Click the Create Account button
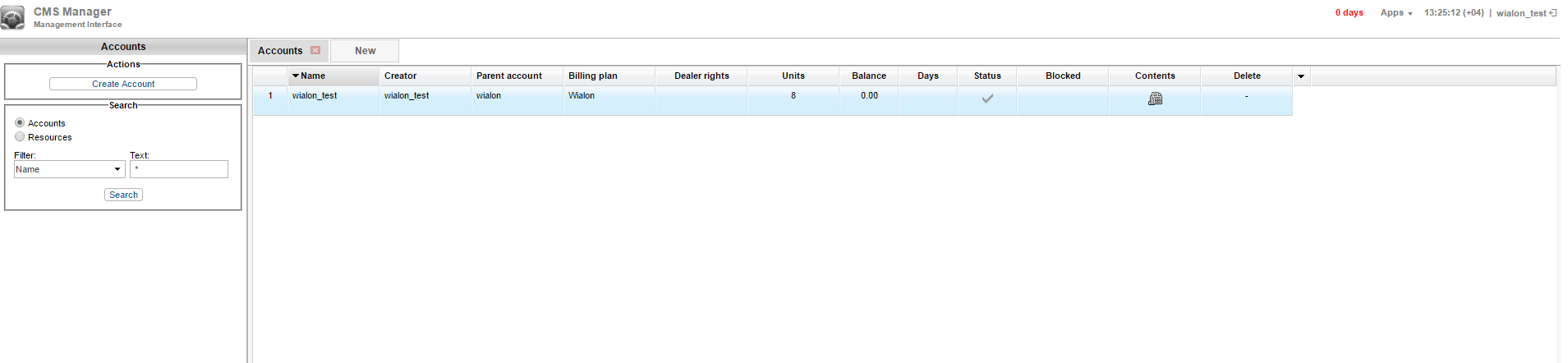 pyautogui.click(x=123, y=84)
